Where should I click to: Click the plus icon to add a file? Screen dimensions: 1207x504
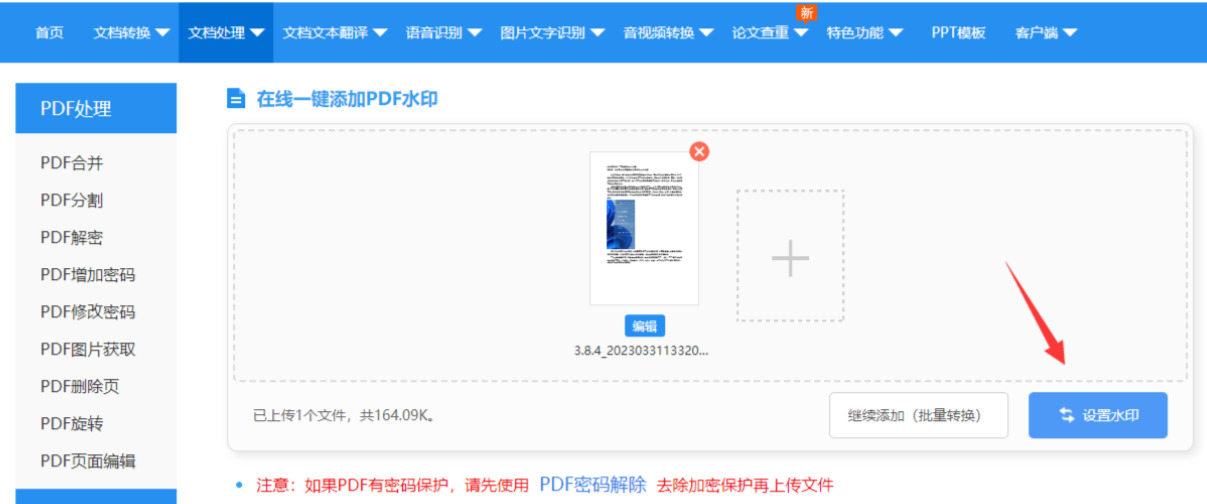point(790,256)
